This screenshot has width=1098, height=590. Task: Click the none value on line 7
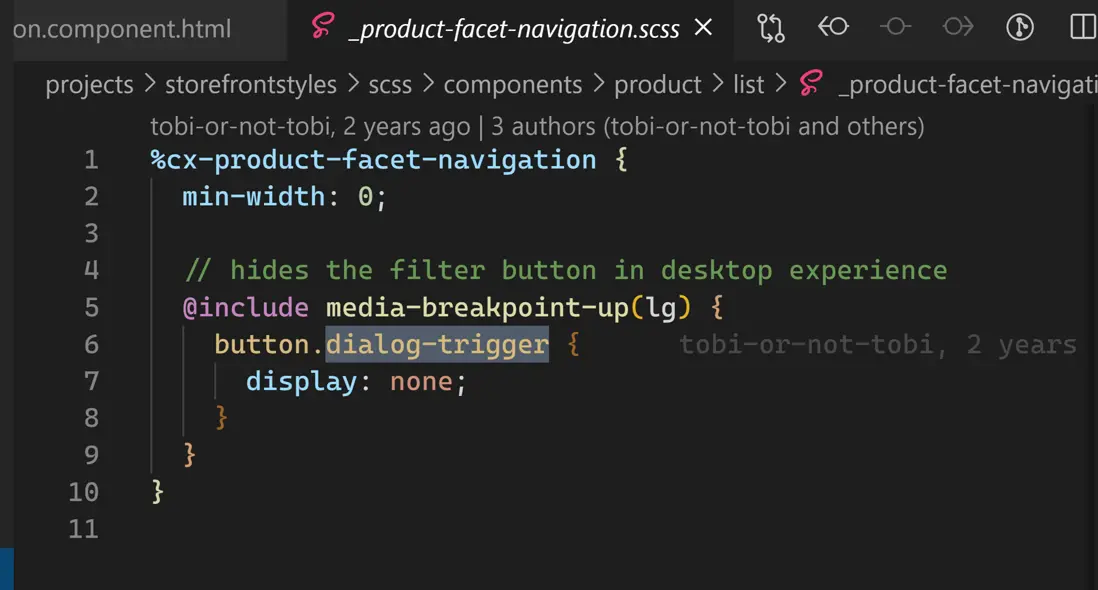coord(421,382)
